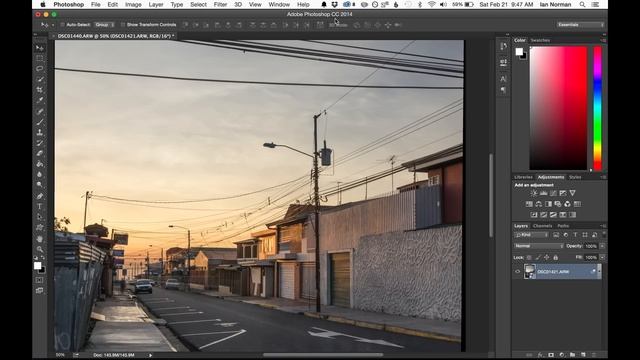Add a Channel Mixer adjustment
This screenshot has width=640, height=360.
567,204
